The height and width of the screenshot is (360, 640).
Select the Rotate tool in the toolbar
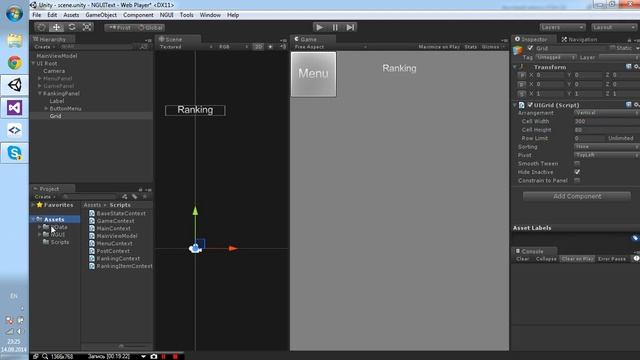(x=72, y=27)
